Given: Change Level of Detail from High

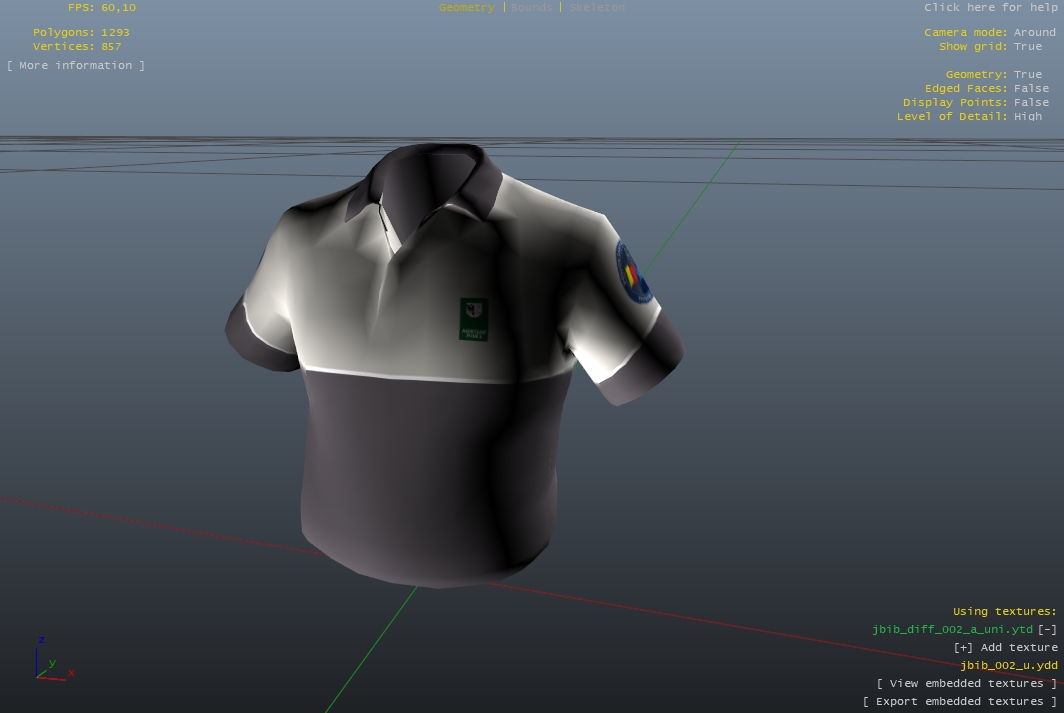Looking at the screenshot, I should coord(1027,117).
